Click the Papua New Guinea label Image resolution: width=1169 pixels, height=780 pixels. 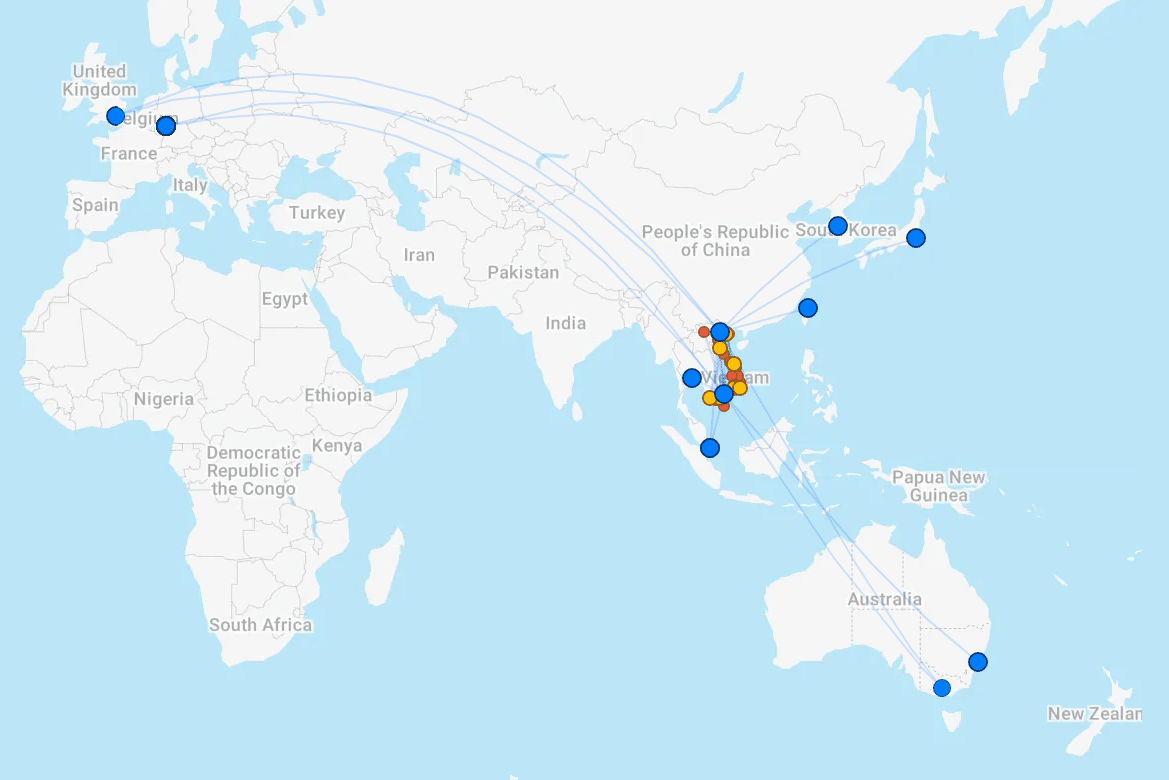(938, 486)
